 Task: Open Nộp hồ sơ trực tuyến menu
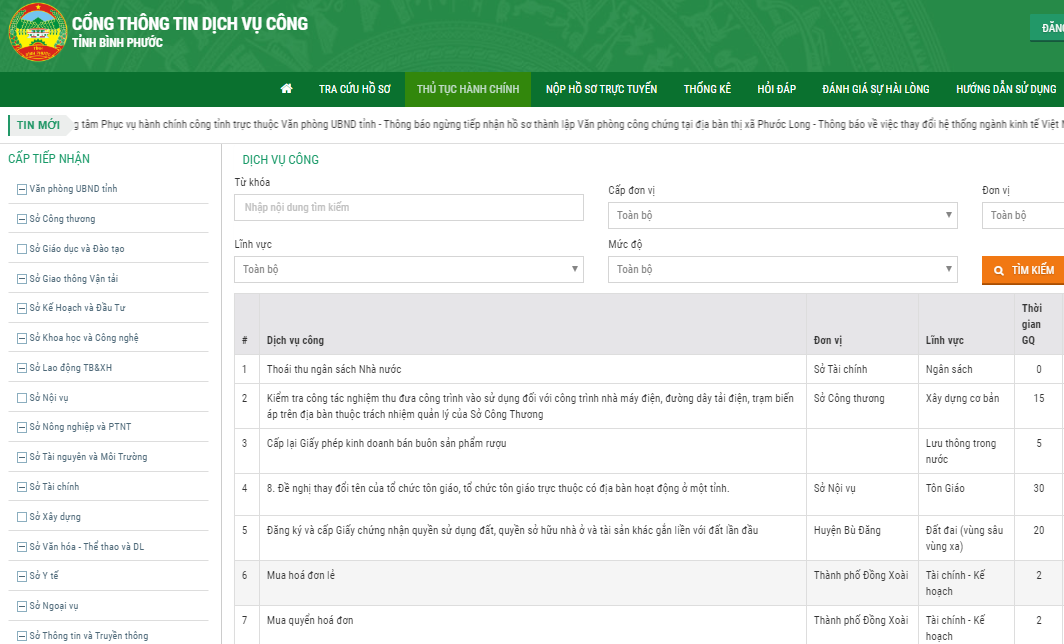pos(601,89)
